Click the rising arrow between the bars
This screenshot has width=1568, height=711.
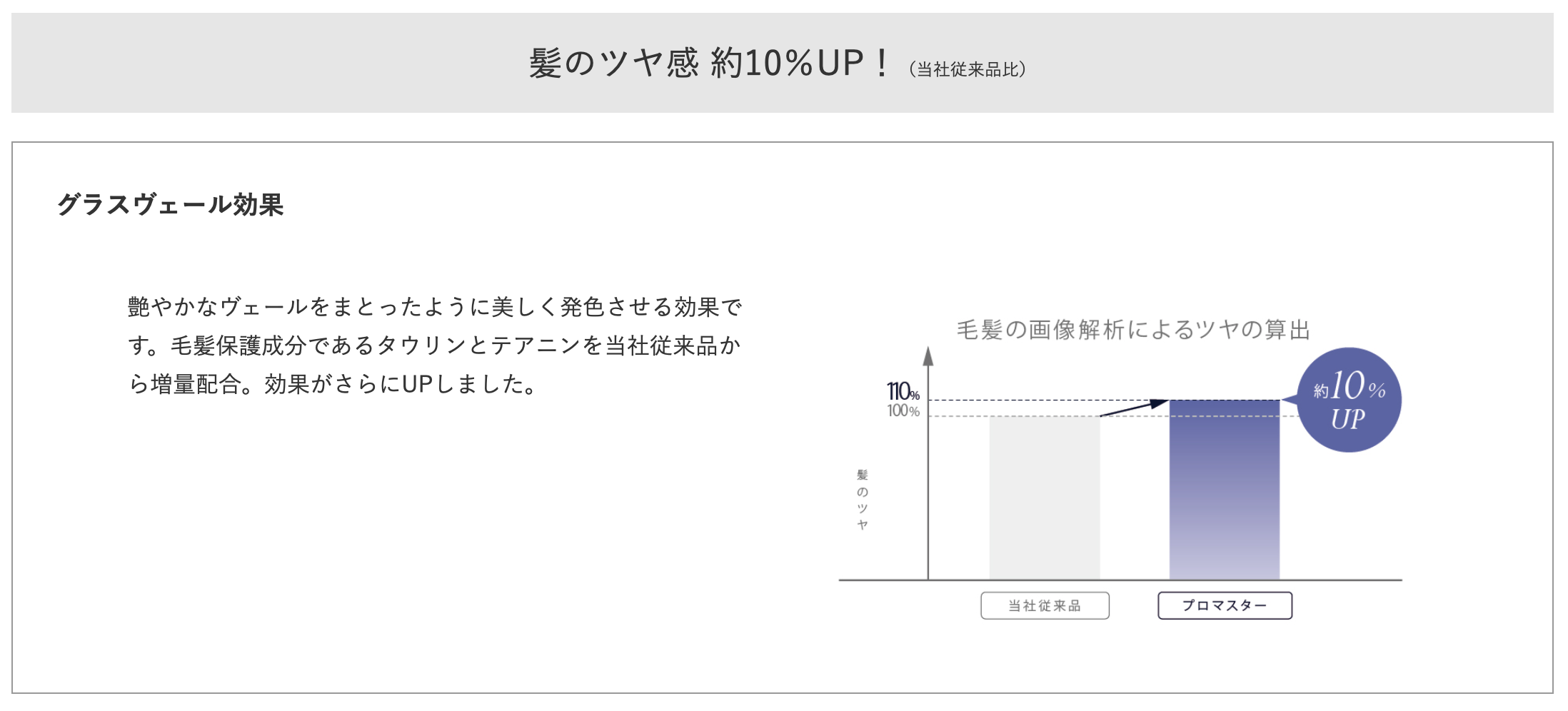point(1135,408)
